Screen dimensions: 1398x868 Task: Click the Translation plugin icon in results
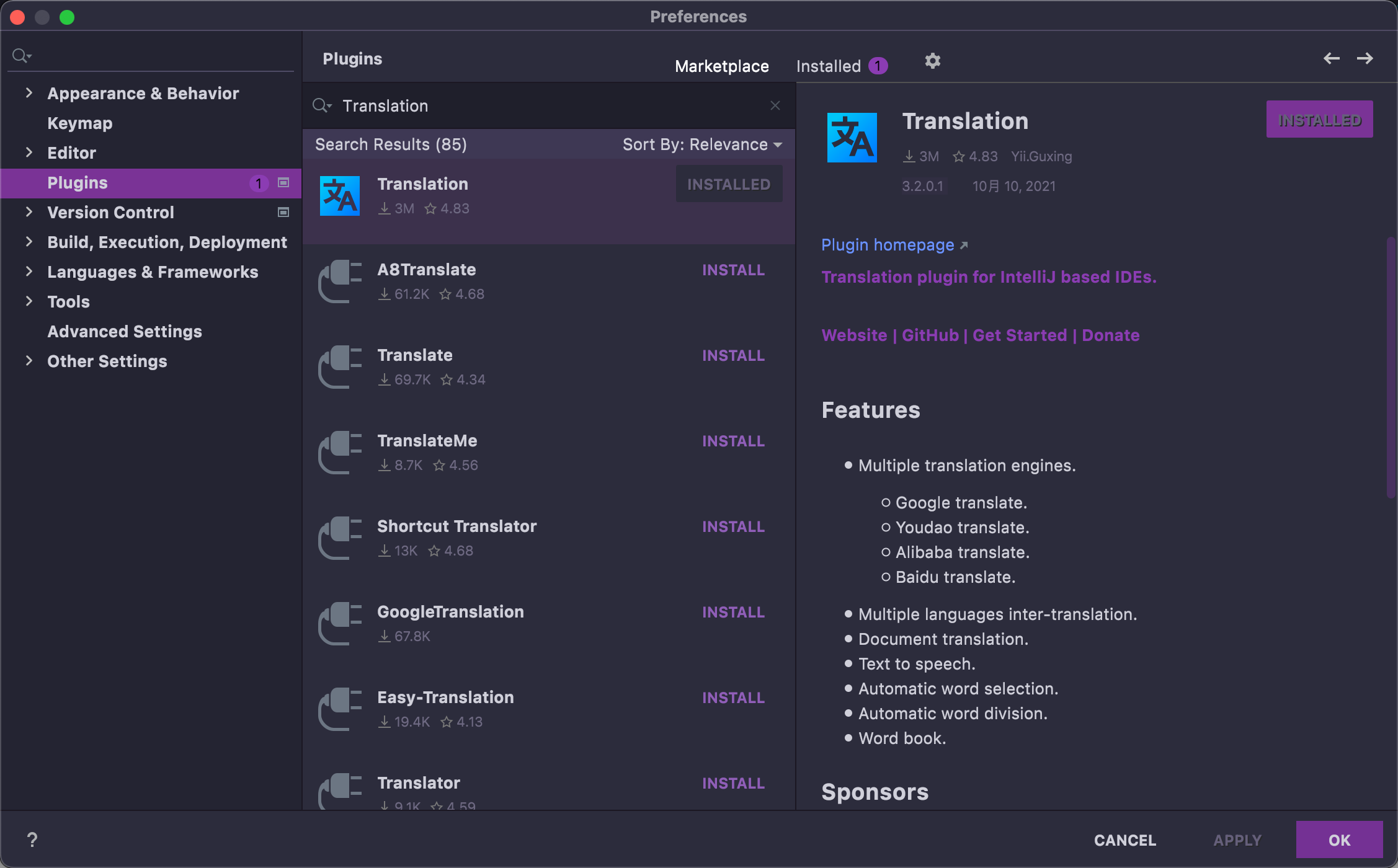(x=339, y=196)
